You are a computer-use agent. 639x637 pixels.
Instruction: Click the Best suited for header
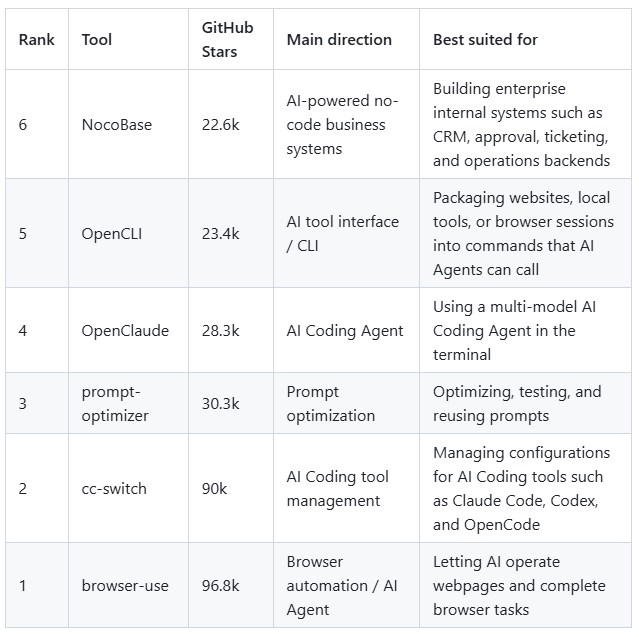click(x=485, y=40)
